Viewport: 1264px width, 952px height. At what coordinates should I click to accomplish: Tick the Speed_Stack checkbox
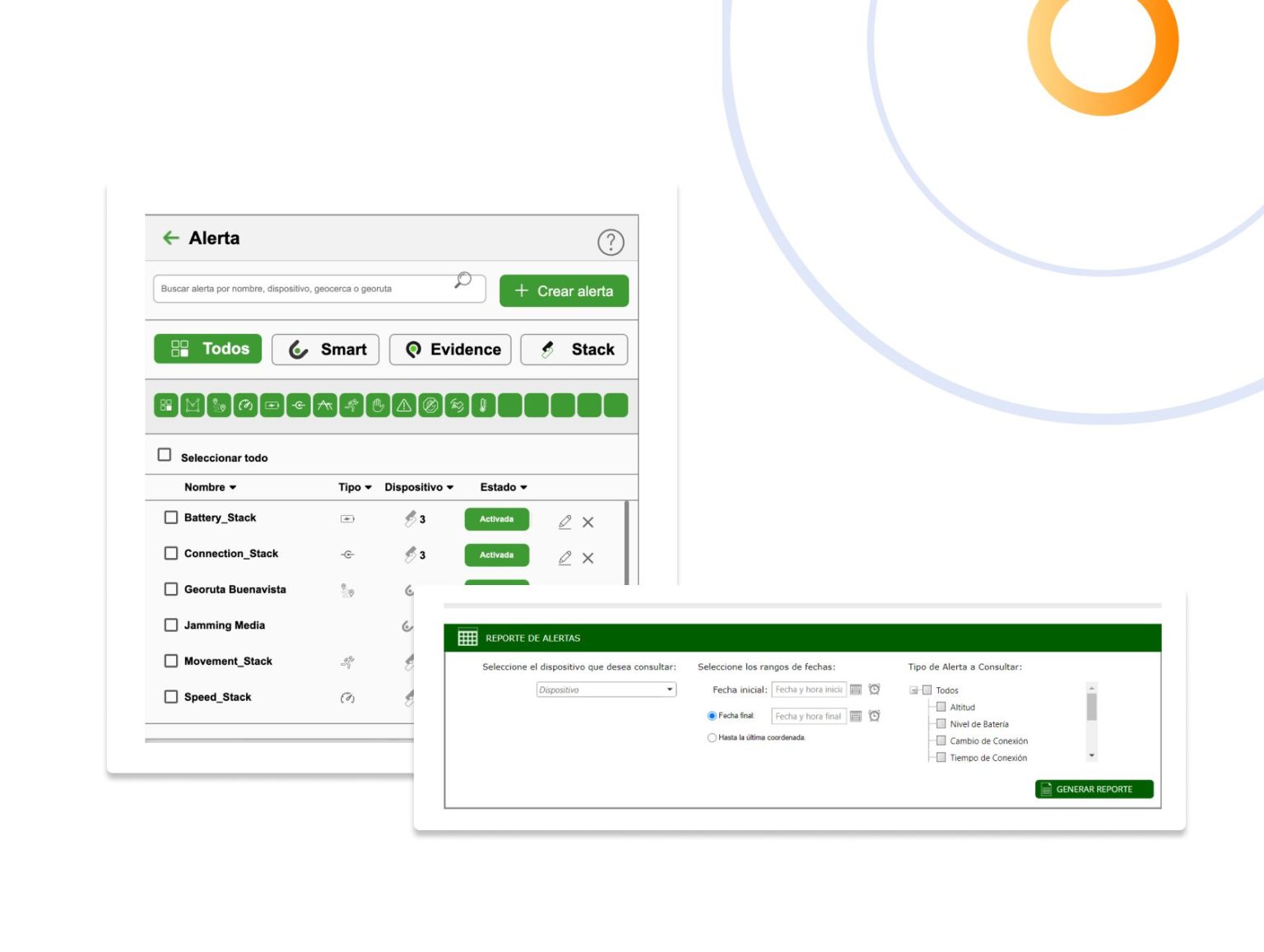[171, 696]
